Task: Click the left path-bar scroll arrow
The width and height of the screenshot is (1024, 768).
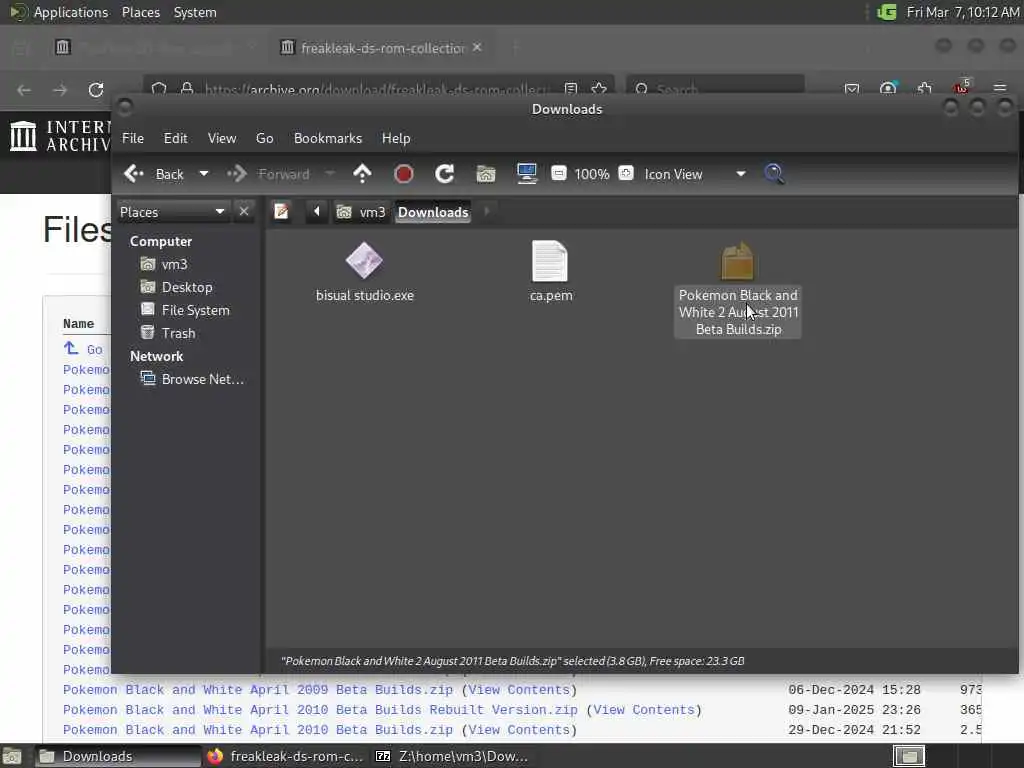Action: coord(317,212)
